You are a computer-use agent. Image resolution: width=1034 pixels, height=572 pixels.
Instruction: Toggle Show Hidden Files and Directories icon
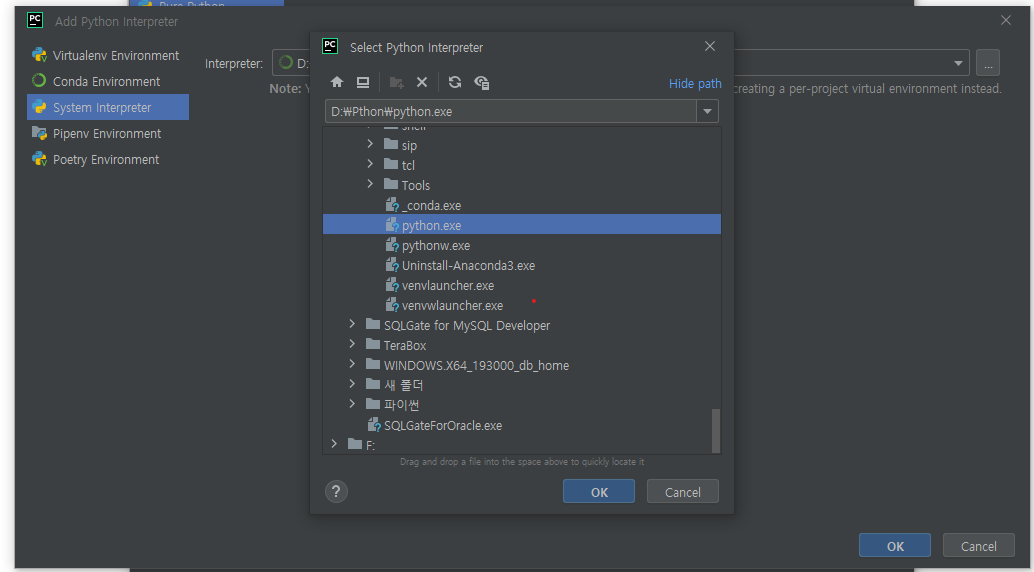pos(481,82)
